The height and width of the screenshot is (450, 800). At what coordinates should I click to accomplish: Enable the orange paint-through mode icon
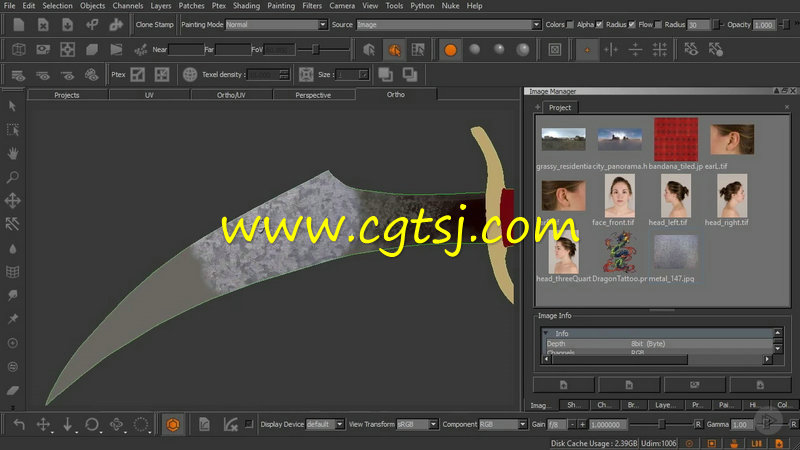(394, 49)
